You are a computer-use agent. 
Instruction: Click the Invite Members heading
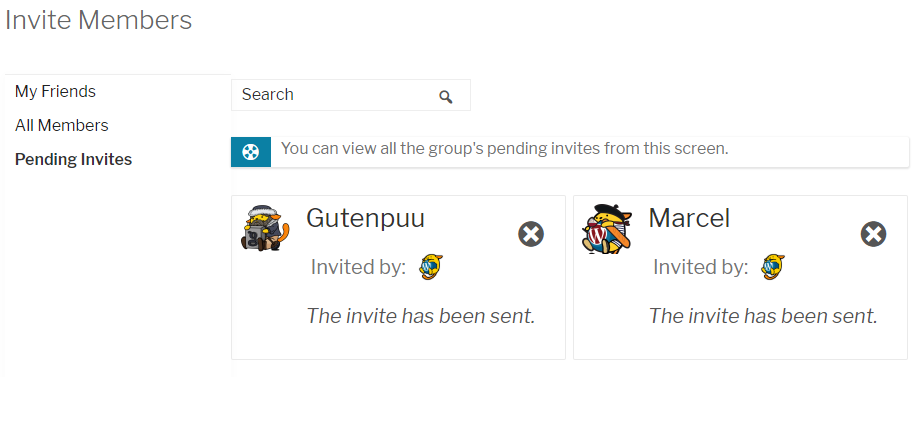[x=98, y=20]
